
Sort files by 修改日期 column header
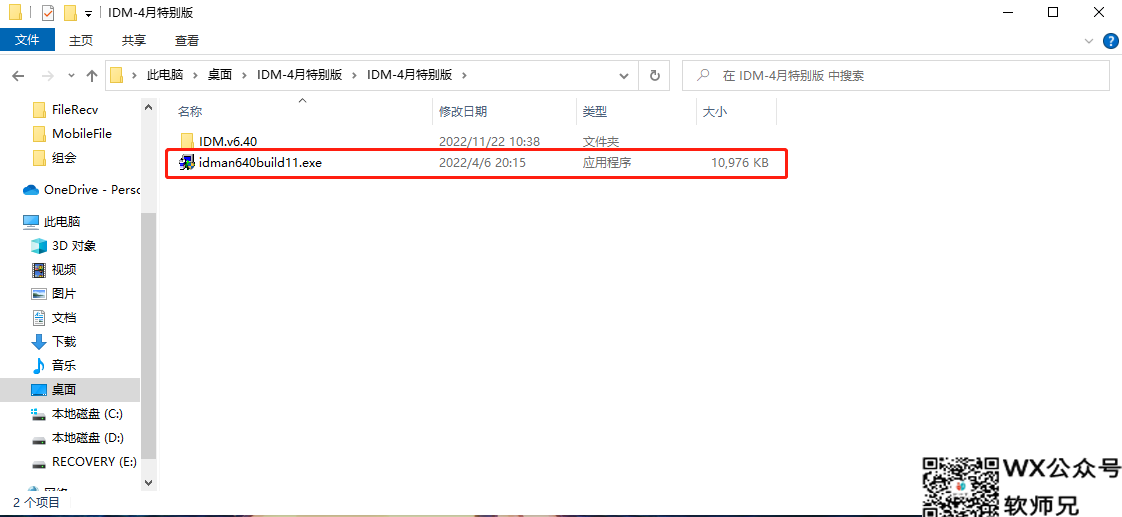point(463,112)
